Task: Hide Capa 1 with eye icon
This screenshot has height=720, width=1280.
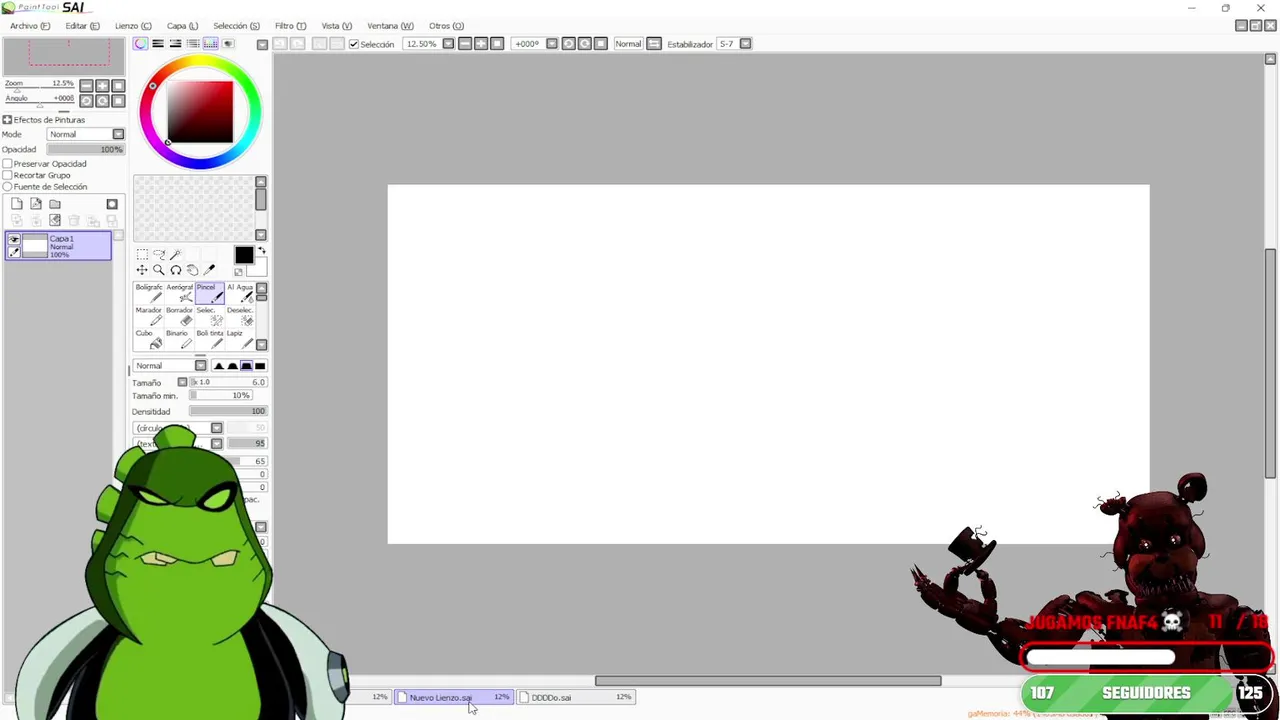Action: [14, 239]
